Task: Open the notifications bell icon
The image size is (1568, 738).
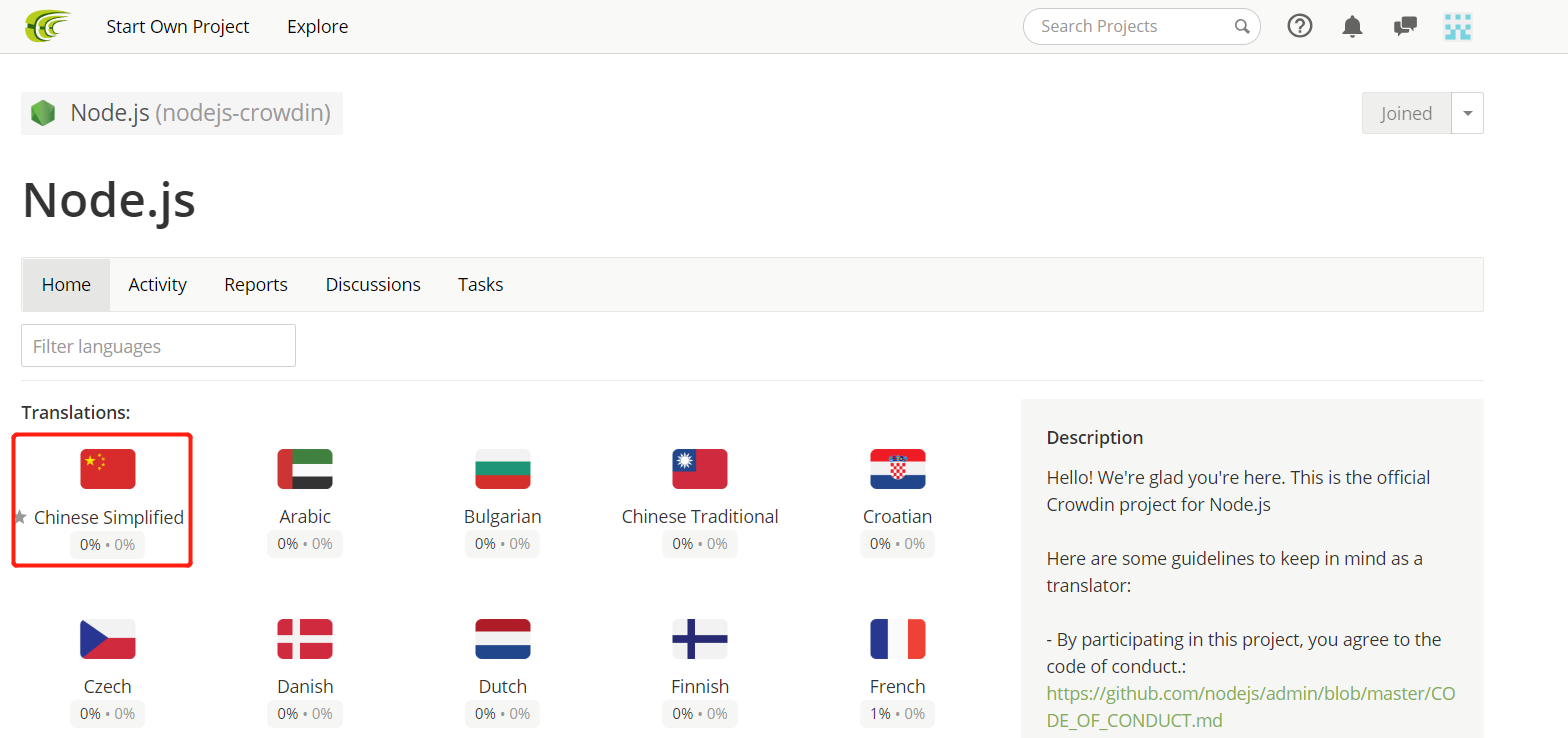Action: pos(1352,26)
